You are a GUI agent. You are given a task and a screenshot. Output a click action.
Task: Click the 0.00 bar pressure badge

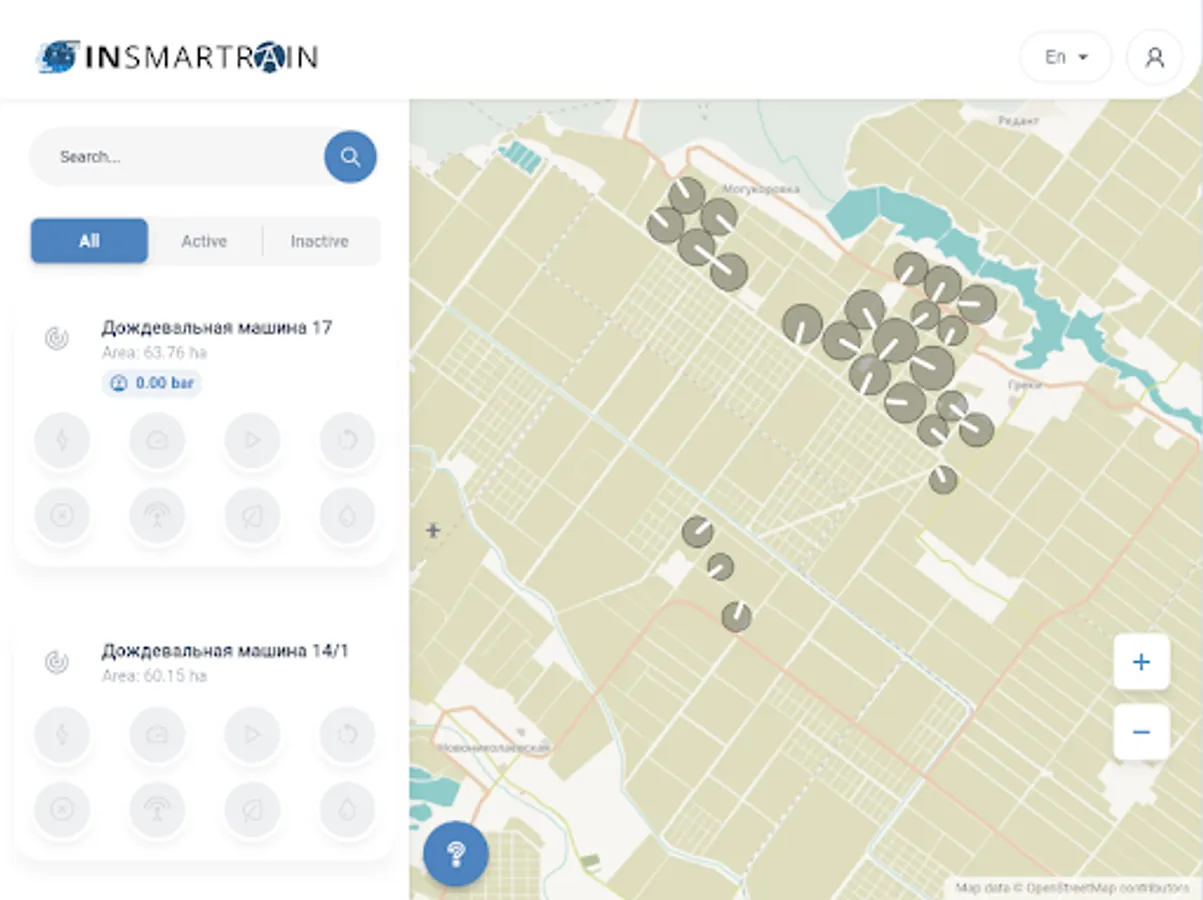point(151,383)
